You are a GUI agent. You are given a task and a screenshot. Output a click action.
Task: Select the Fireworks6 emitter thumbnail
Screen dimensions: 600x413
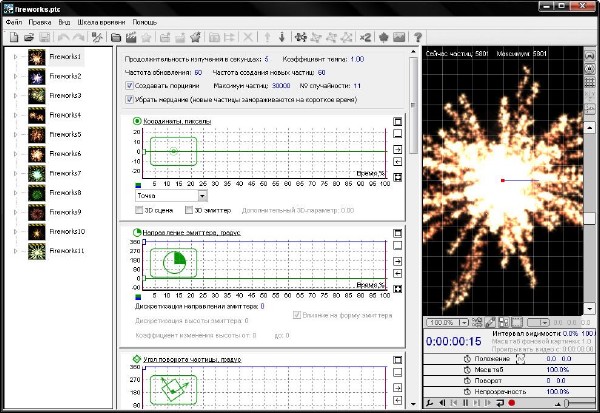(x=38, y=154)
